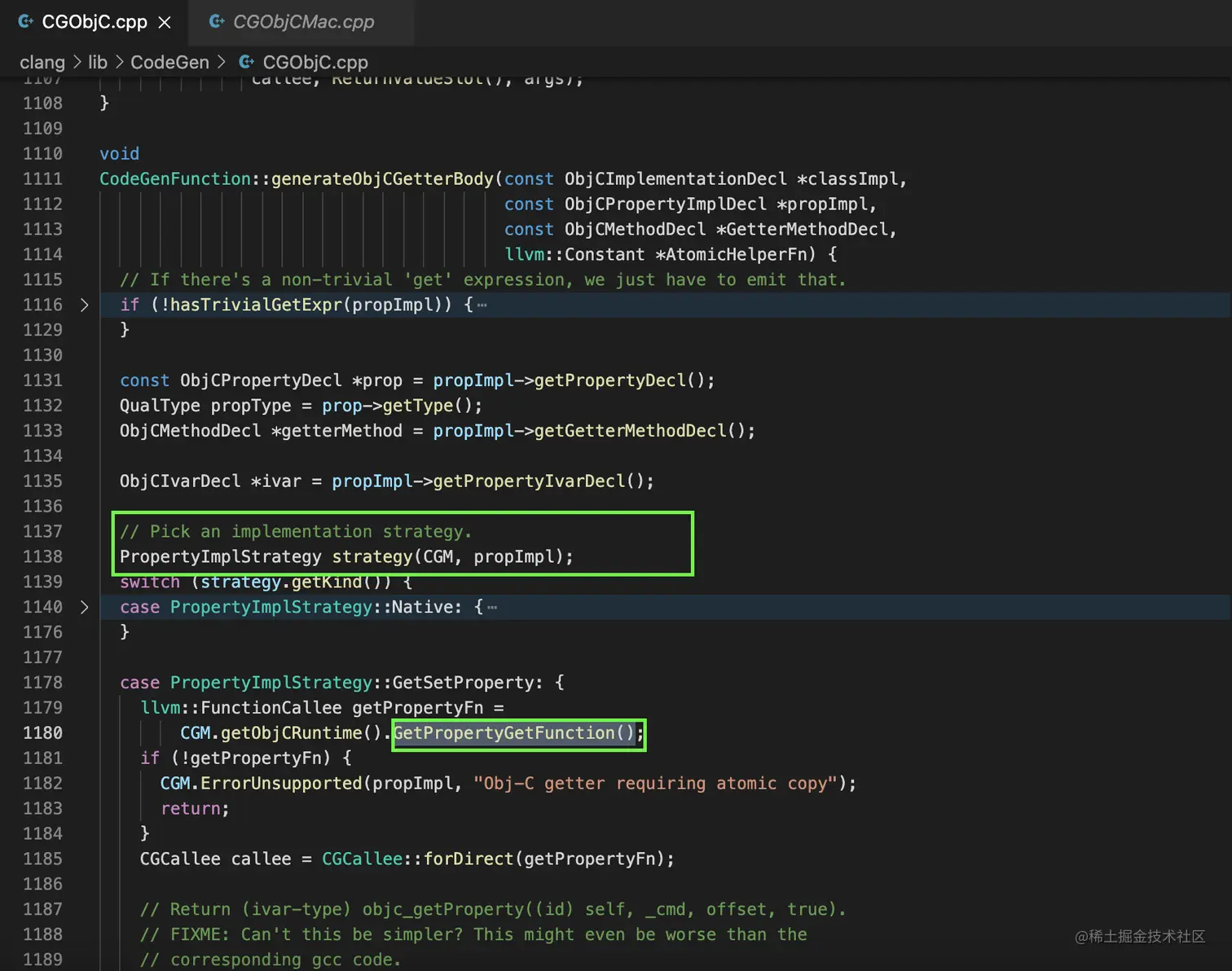Click line number 1116 in the gutter
Image resolution: width=1232 pixels, height=971 pixels.
click(42, 305)
